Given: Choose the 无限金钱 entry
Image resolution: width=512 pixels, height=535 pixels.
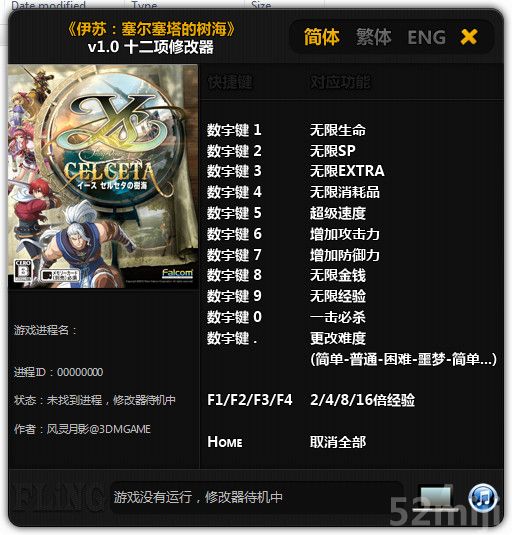Looking at the screenshot, I should (x=338, y=275).
